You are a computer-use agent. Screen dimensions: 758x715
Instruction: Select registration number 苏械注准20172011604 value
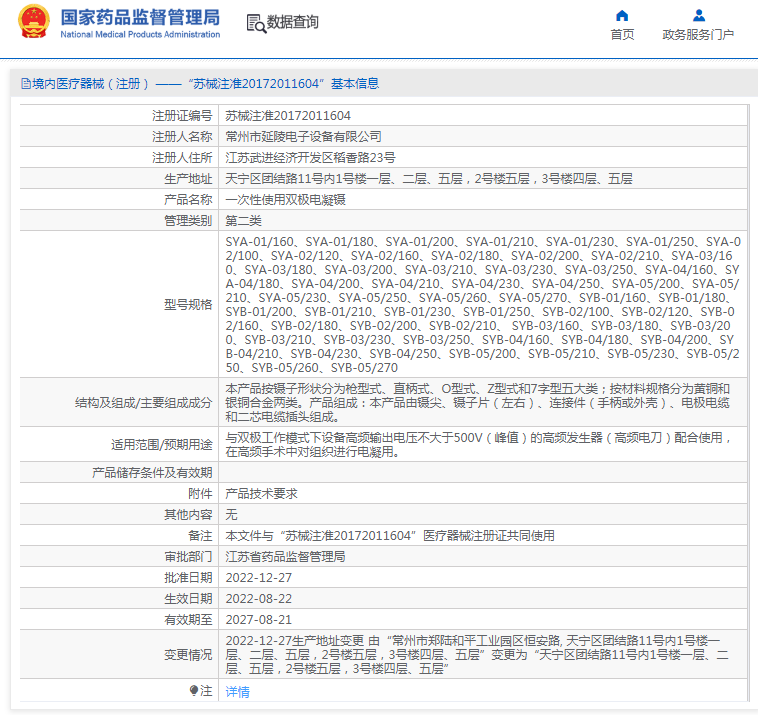pos(288,116)
